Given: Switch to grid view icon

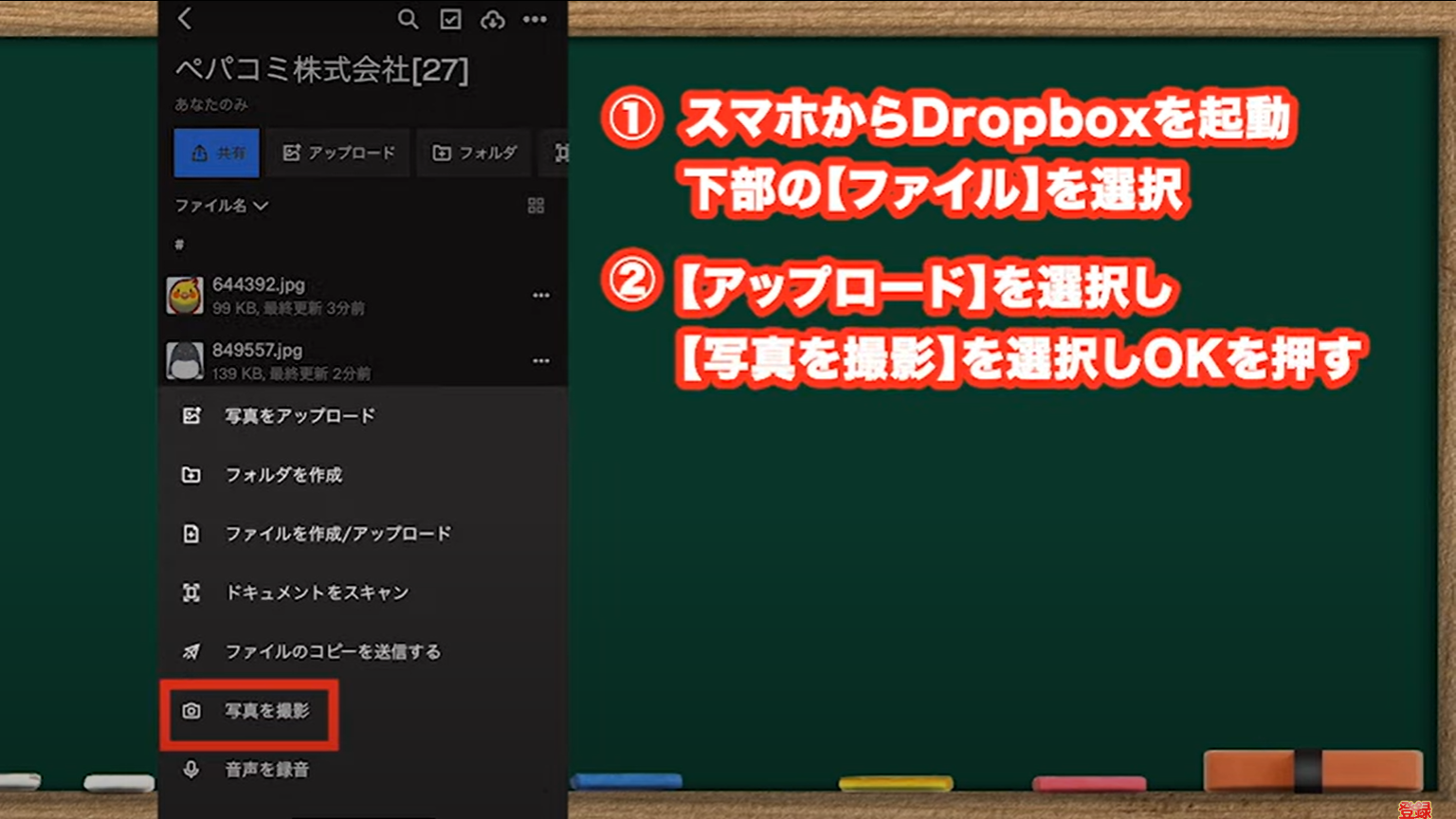Looking at the screenshot, I should point(536,206).
